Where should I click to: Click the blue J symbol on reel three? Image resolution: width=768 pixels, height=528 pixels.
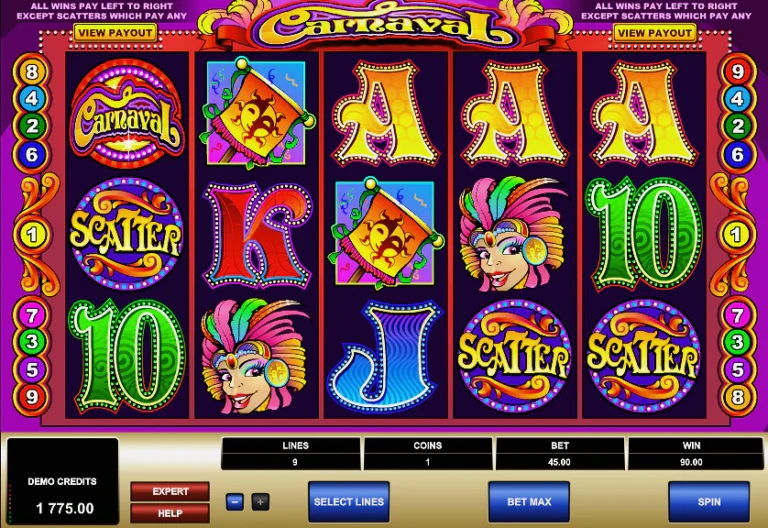[x=385, y=356]
